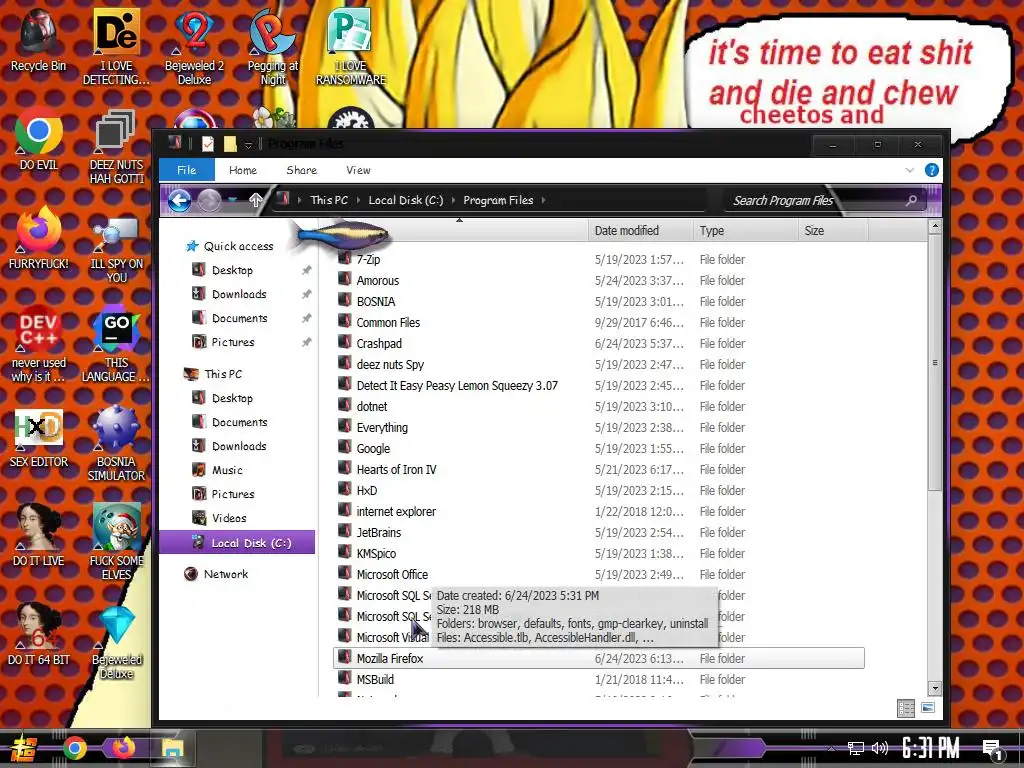This screenshot has width=1024, height=768.
Task: Open the I LOVE RANSOMWARE Publisher shortcut
Action: click(351, 47)
